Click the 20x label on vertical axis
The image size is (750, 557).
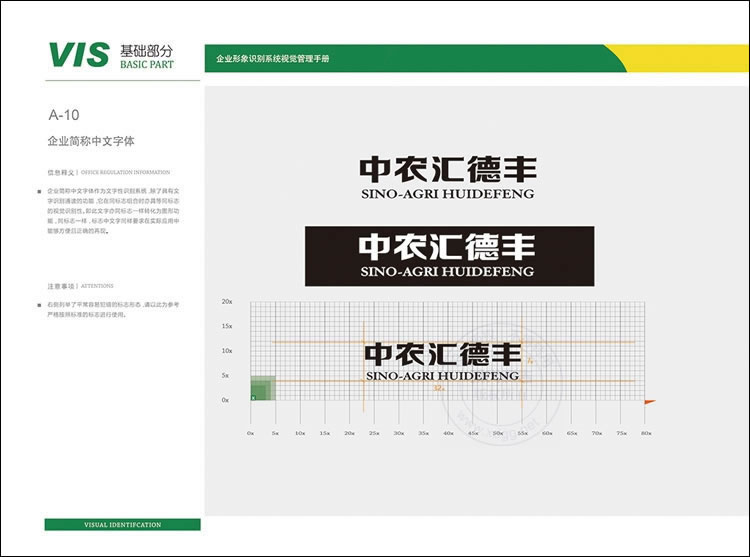tap(227, 301)
